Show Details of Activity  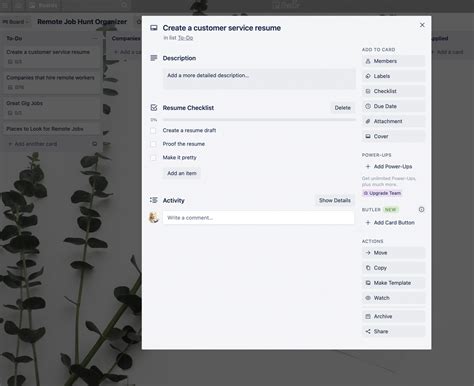coord(335,200)
